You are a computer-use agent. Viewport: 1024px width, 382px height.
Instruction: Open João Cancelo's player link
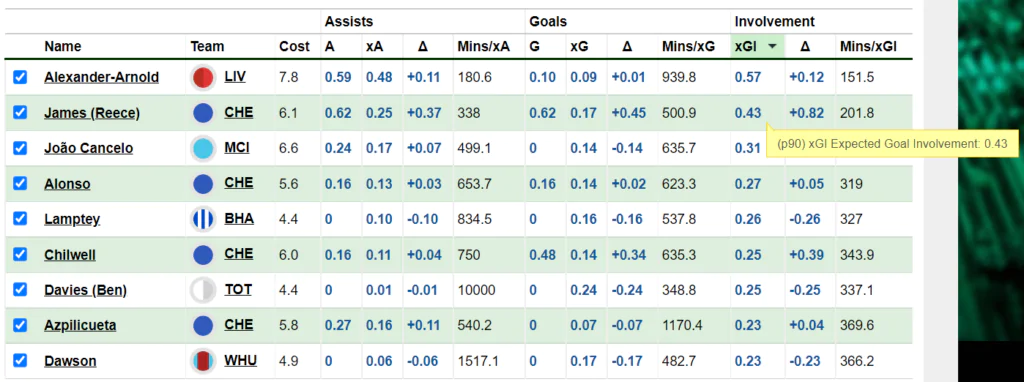pos(88,148)
